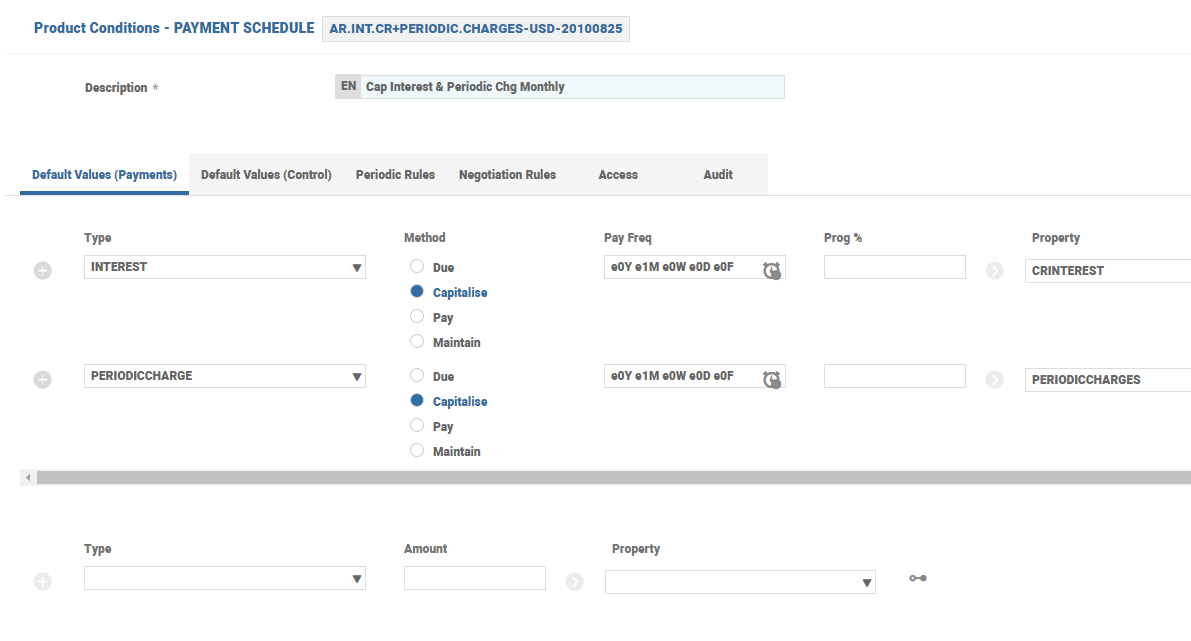Click the Amount input field
The height and width of the screenshot is (641, 1191).
pos(474,578)
